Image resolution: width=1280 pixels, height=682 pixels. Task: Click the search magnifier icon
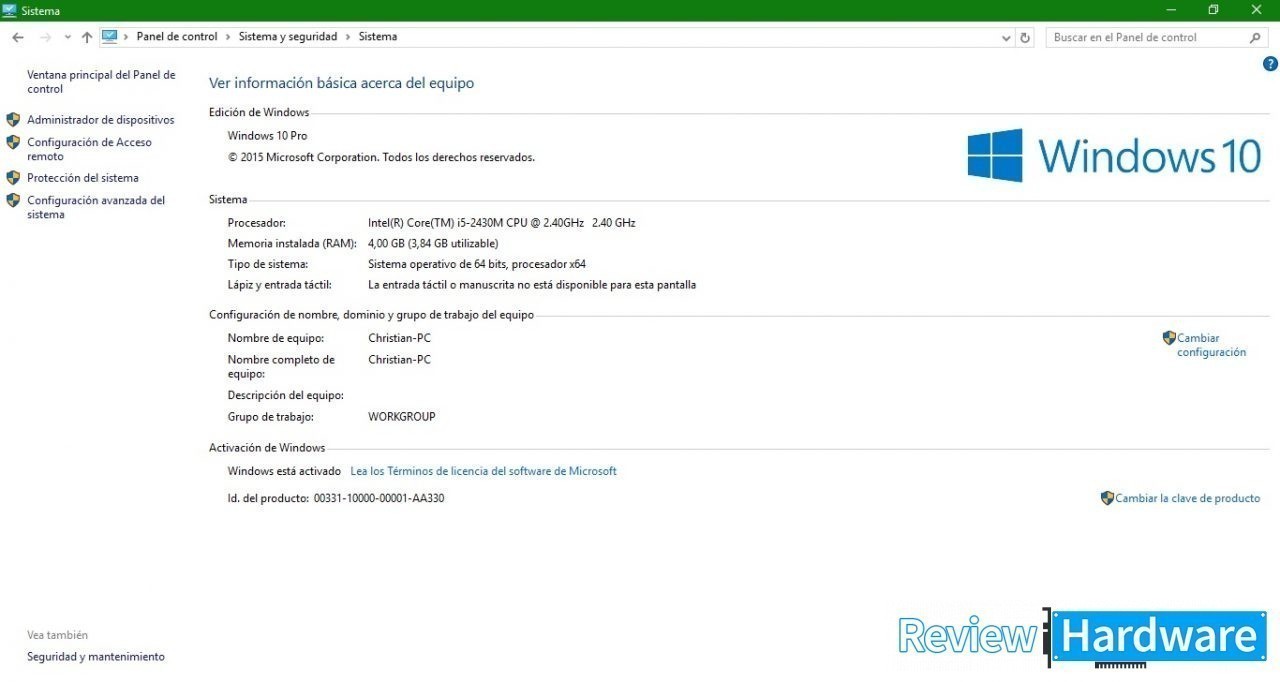1256,37
